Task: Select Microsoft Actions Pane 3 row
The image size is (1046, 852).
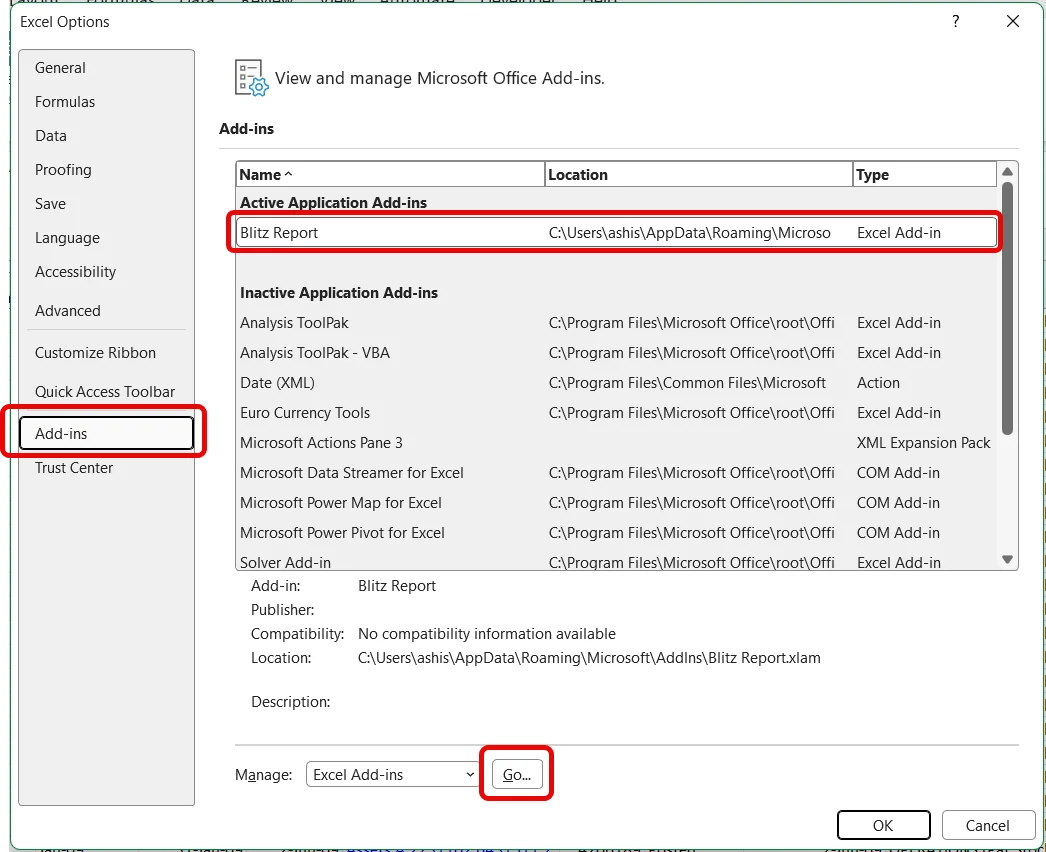Action: coord(616,443)
